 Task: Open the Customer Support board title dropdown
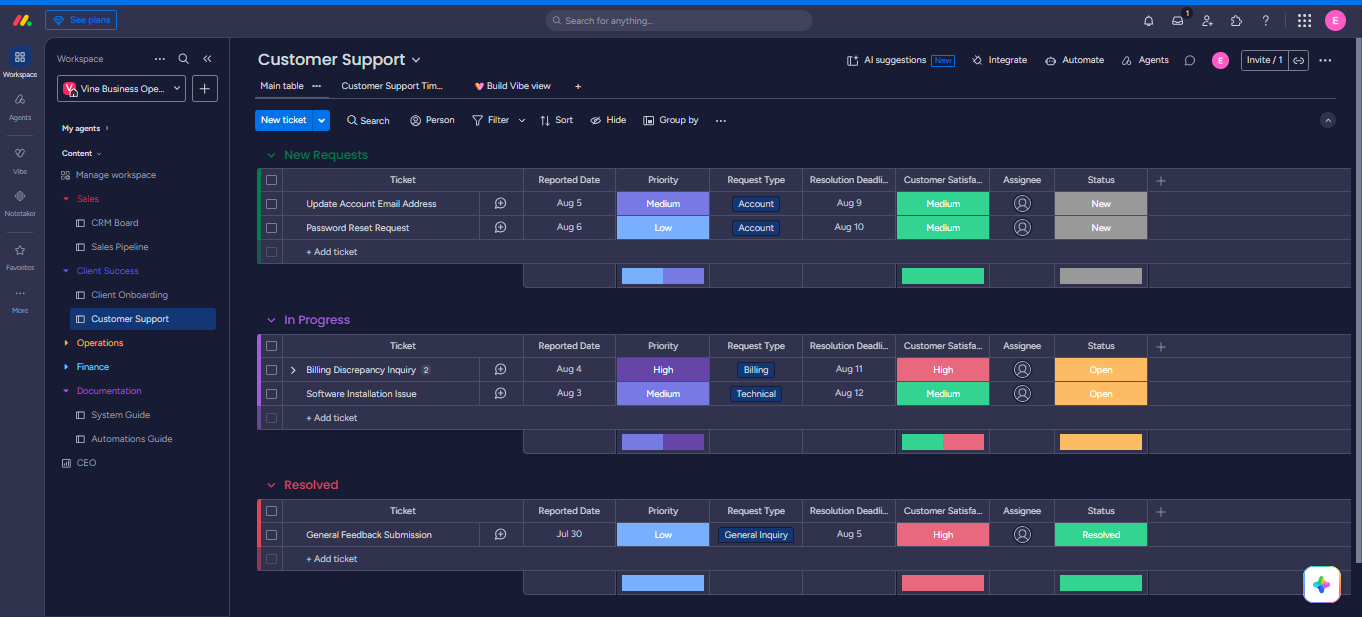[416, 60]
